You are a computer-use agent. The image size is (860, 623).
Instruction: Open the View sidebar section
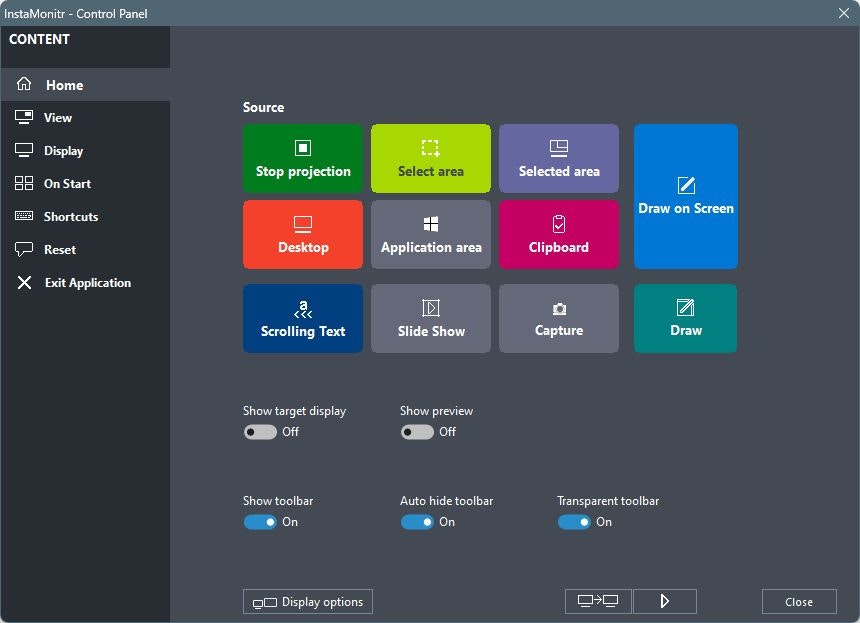point(85,117)
